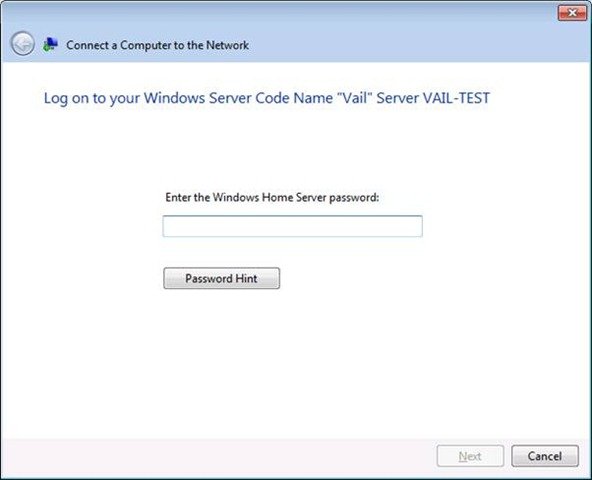Click the network computers wizard icon
The width and height of the screenshot is (592, 480).
(x=50, y=45)
